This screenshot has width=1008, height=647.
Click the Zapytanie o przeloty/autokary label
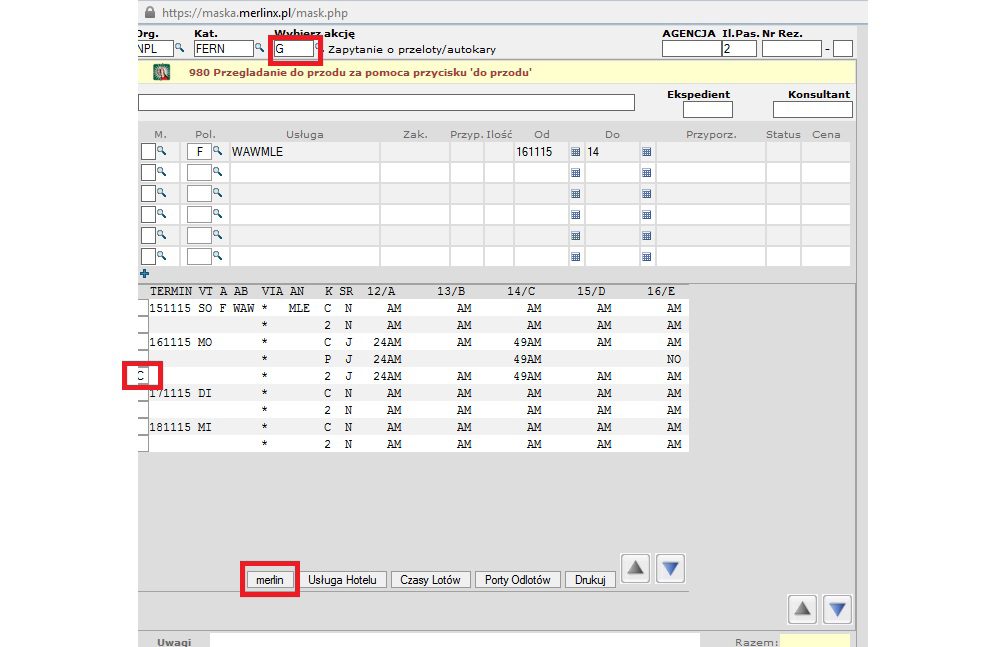point(412,50)
